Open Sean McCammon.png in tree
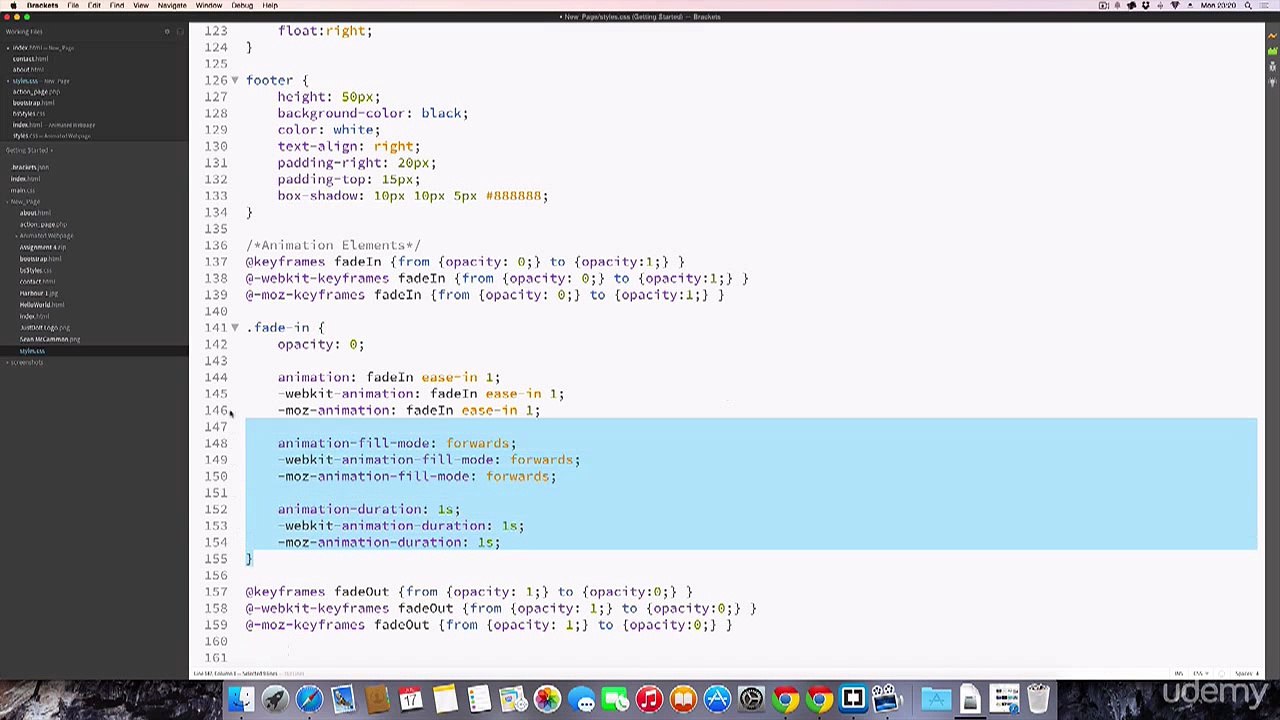Screen dimensions: 1280x720 [x=49, y=339]
